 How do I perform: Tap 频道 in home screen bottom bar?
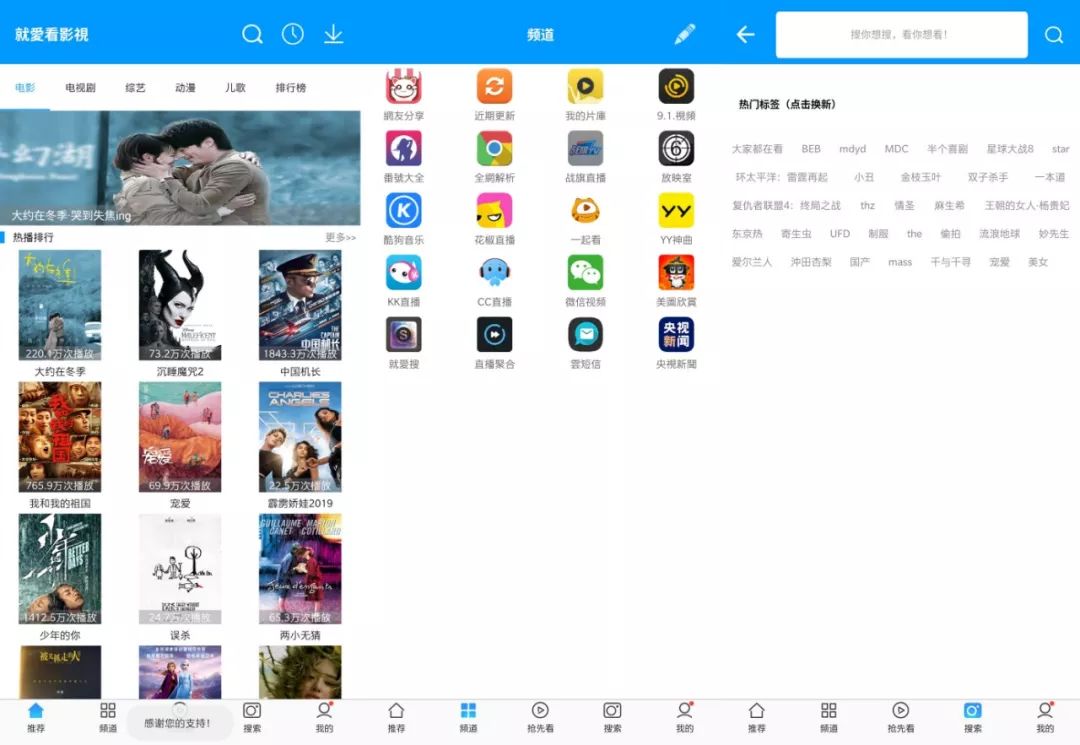tap(108, 717)
